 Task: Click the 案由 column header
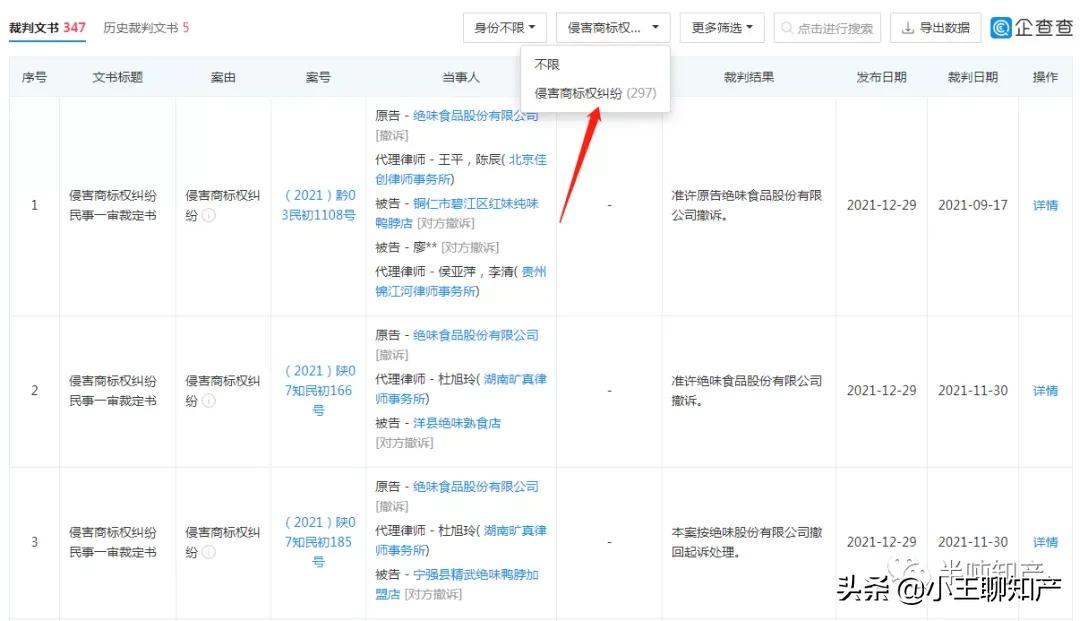[223, 77]
